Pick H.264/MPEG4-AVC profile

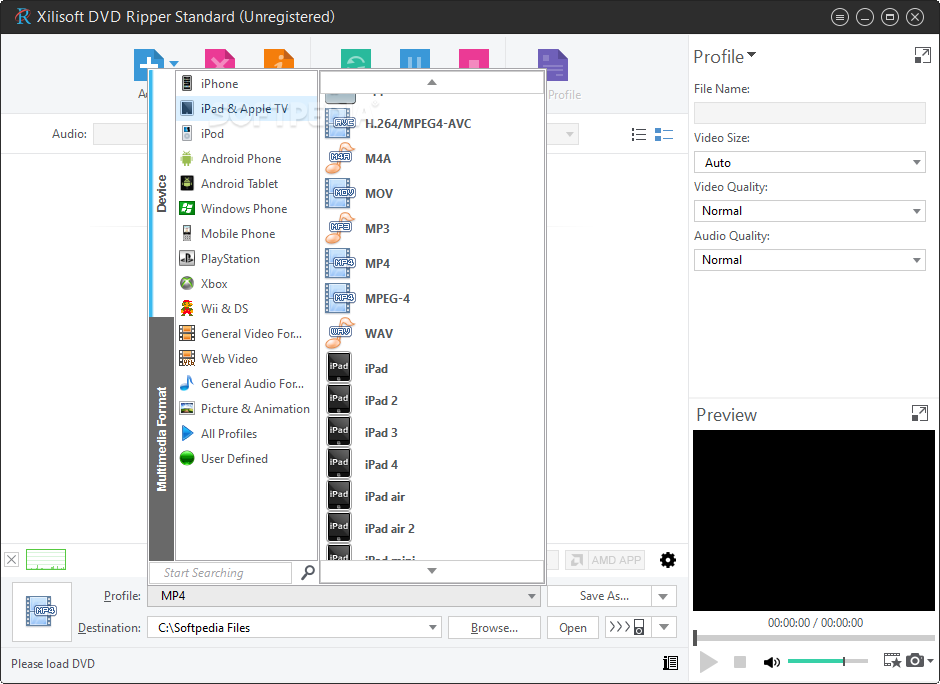432,123
